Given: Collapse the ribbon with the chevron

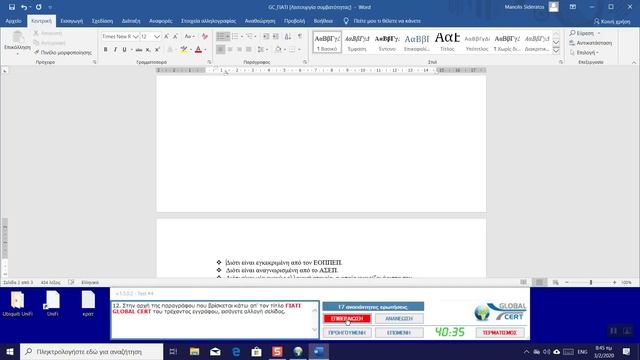Looking at the screenshot, I should click(x=634, y=62).
